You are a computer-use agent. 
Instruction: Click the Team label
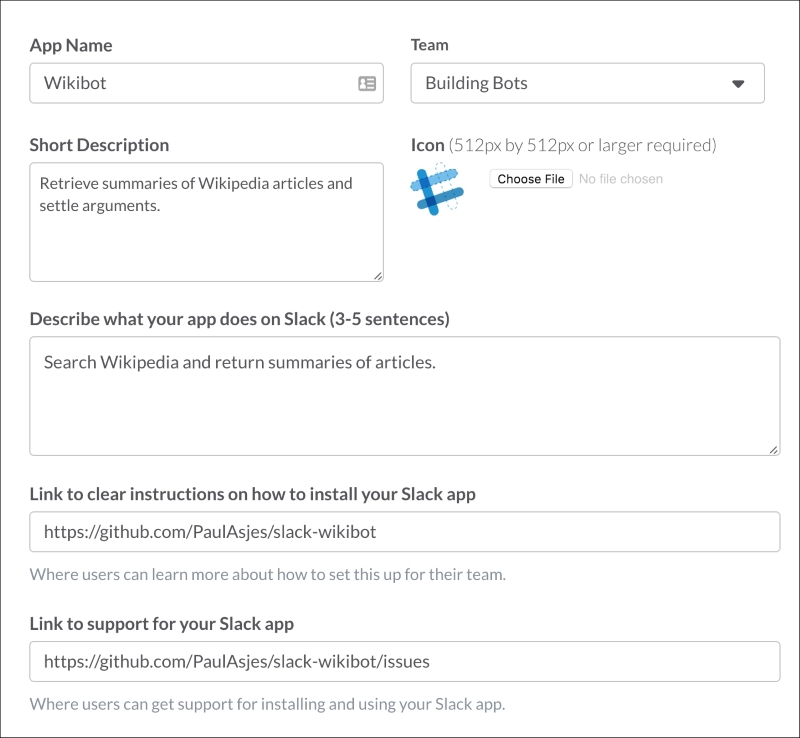[x=430, y=45]
